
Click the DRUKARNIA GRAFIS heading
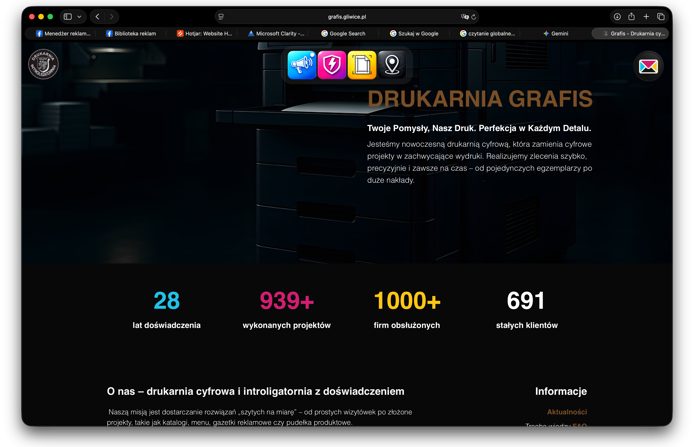point(480,98)
